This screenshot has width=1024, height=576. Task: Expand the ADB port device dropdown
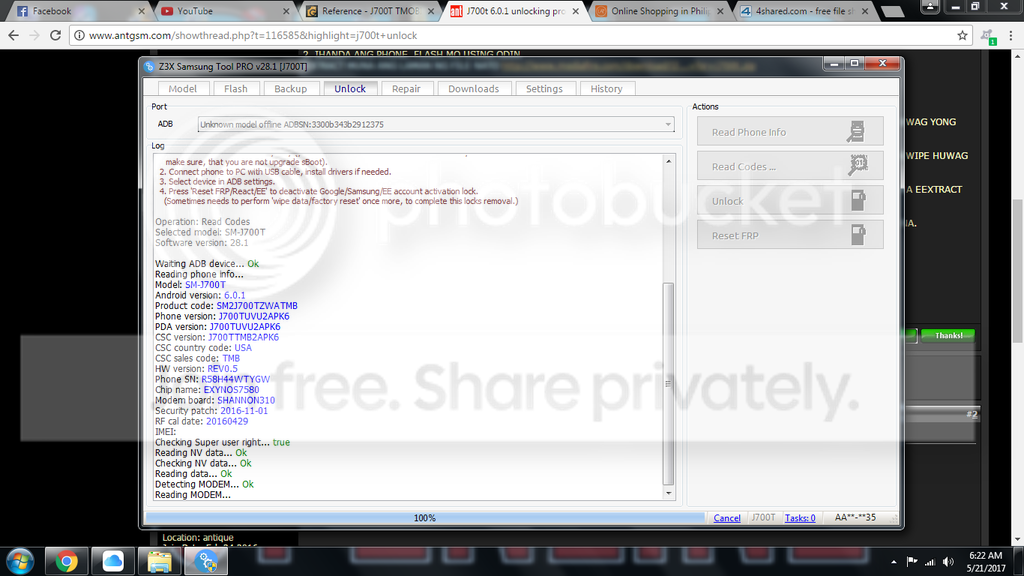668,124
